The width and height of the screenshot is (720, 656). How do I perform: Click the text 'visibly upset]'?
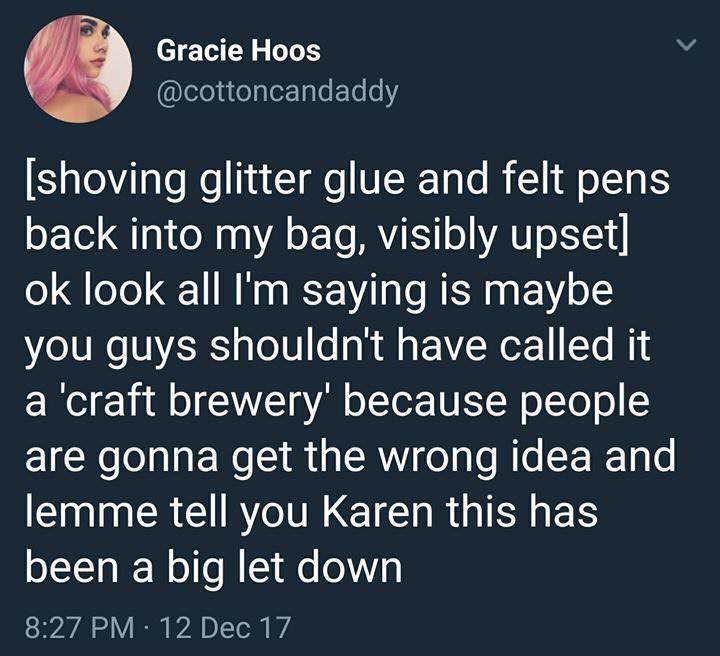(x=502, y=235)
